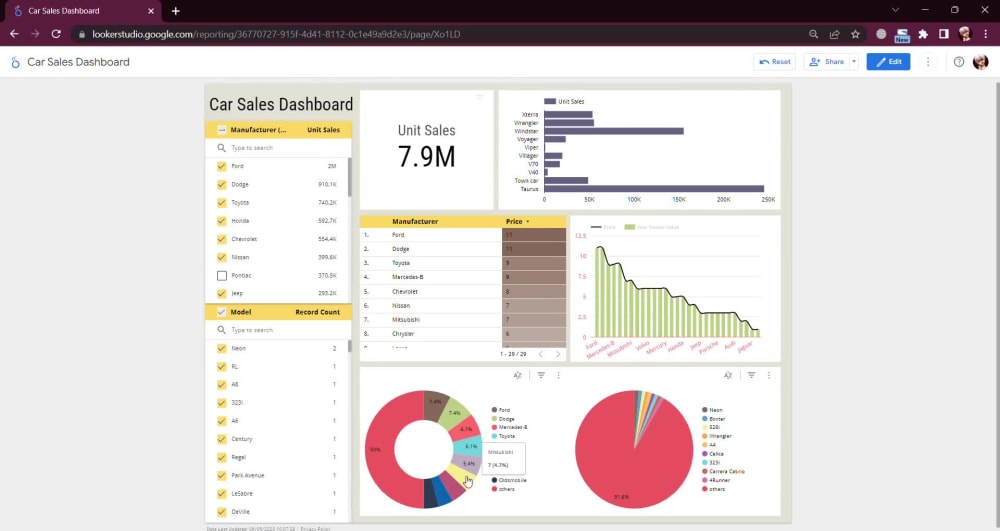The width and height of the screenshot is (1000, 531).
Task: Click the Unit Sales 7.9M scorecard
Action: pyautogui.click(x=427, y=149)
